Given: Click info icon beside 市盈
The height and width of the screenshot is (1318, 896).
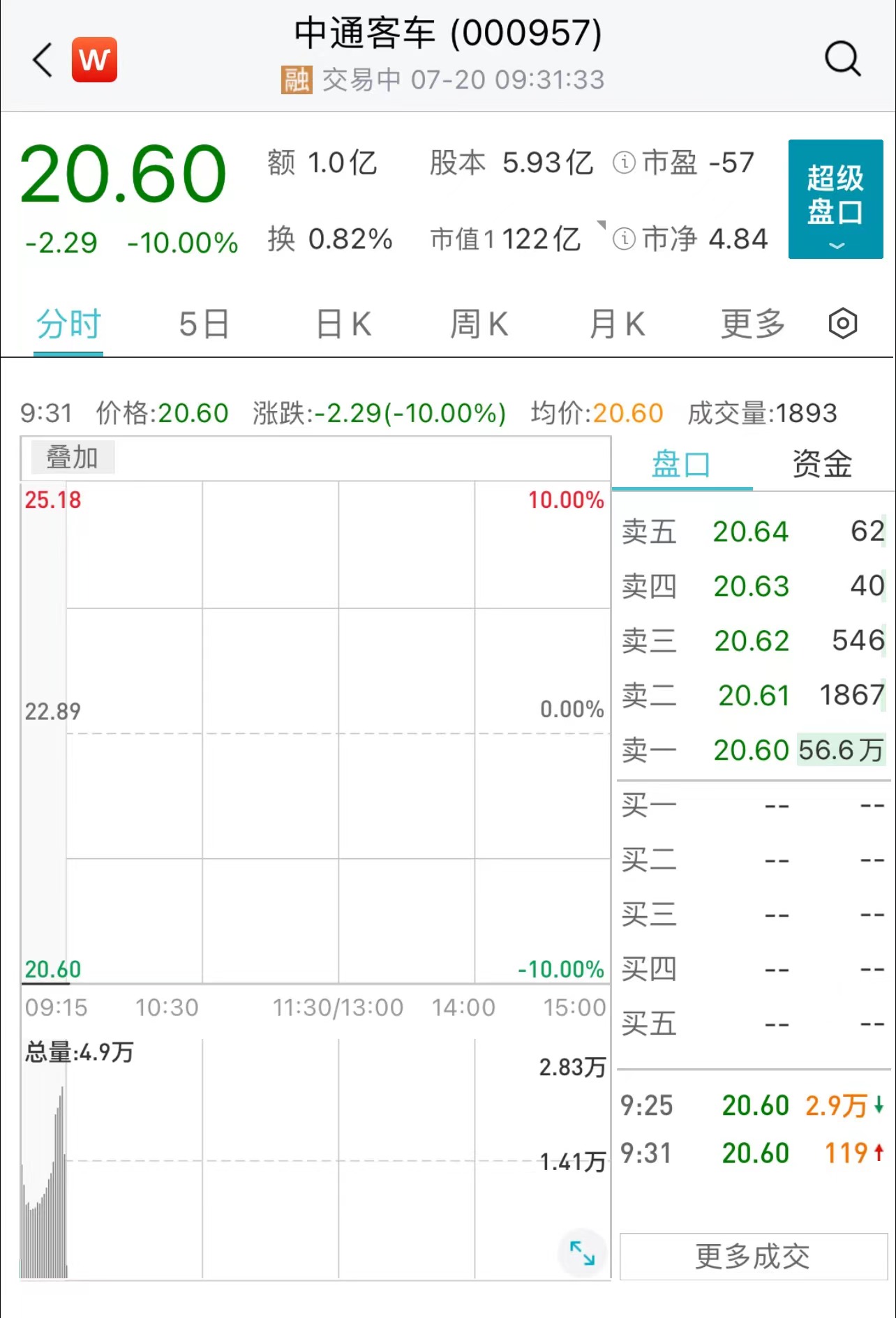Looking at the screenshot, I should coord(624,163).
